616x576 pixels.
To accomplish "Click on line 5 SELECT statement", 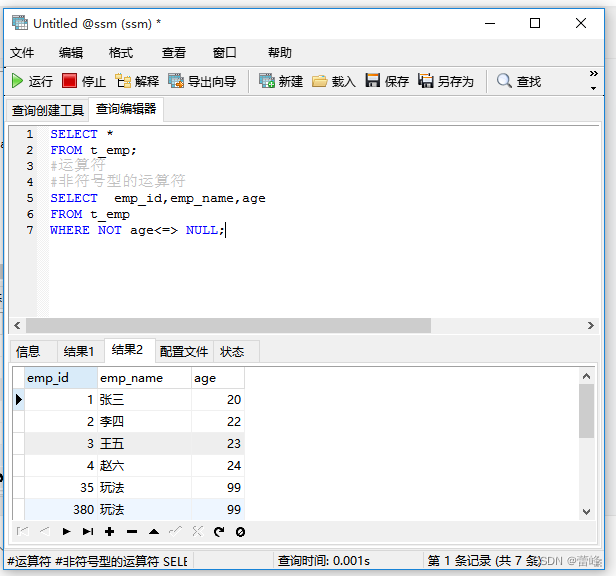I will click(x=158, y=198).
